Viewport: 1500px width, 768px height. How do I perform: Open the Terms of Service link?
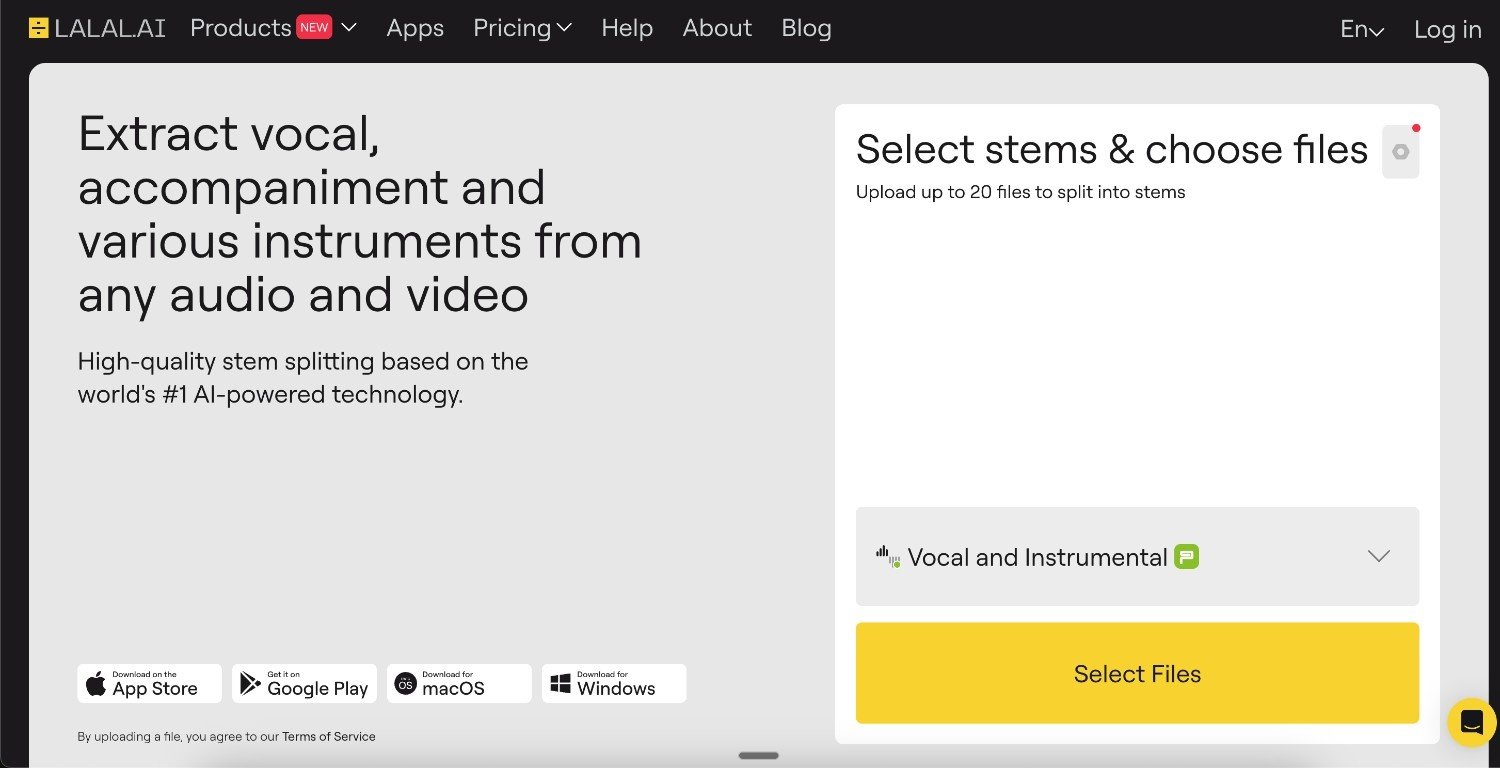pyautogui.click(x=328, y=737)
